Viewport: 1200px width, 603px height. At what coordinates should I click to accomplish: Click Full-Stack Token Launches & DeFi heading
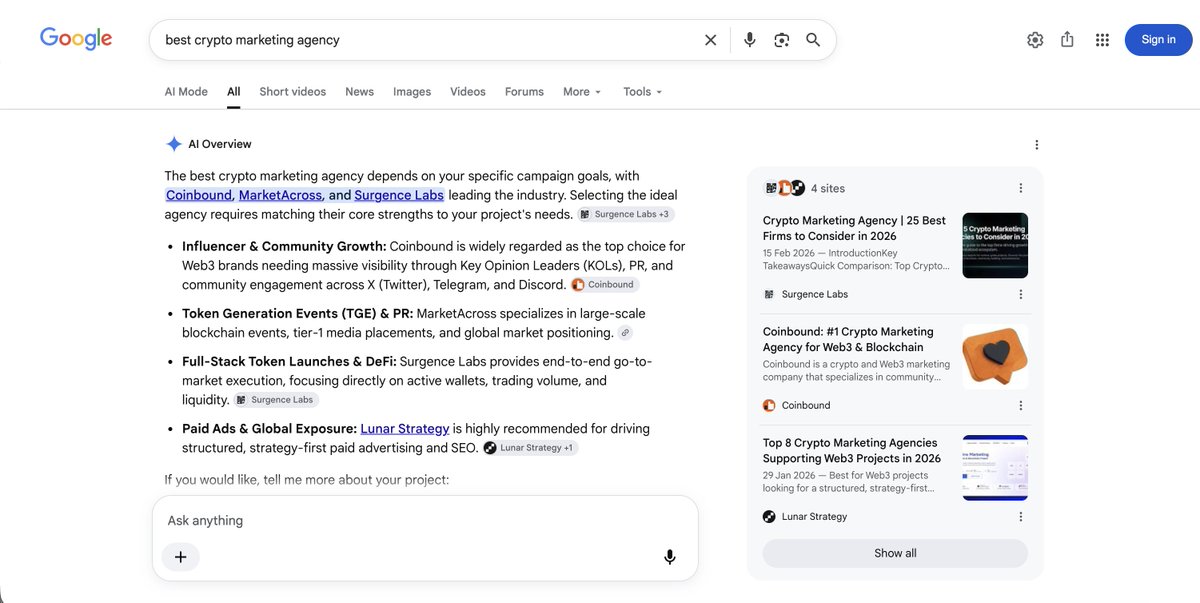pos(289,361)
